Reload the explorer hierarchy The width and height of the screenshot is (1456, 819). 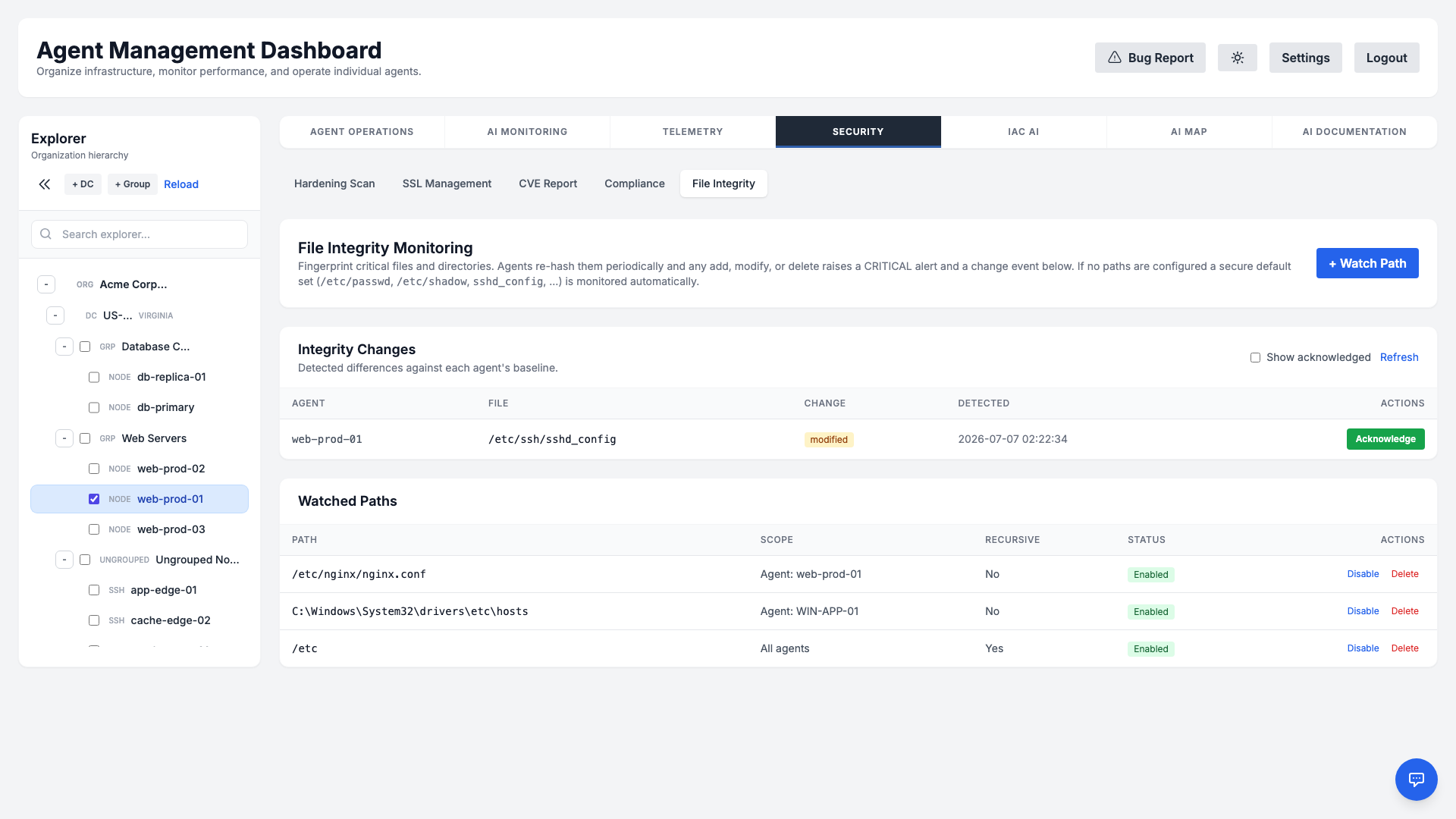pos(181,184)
